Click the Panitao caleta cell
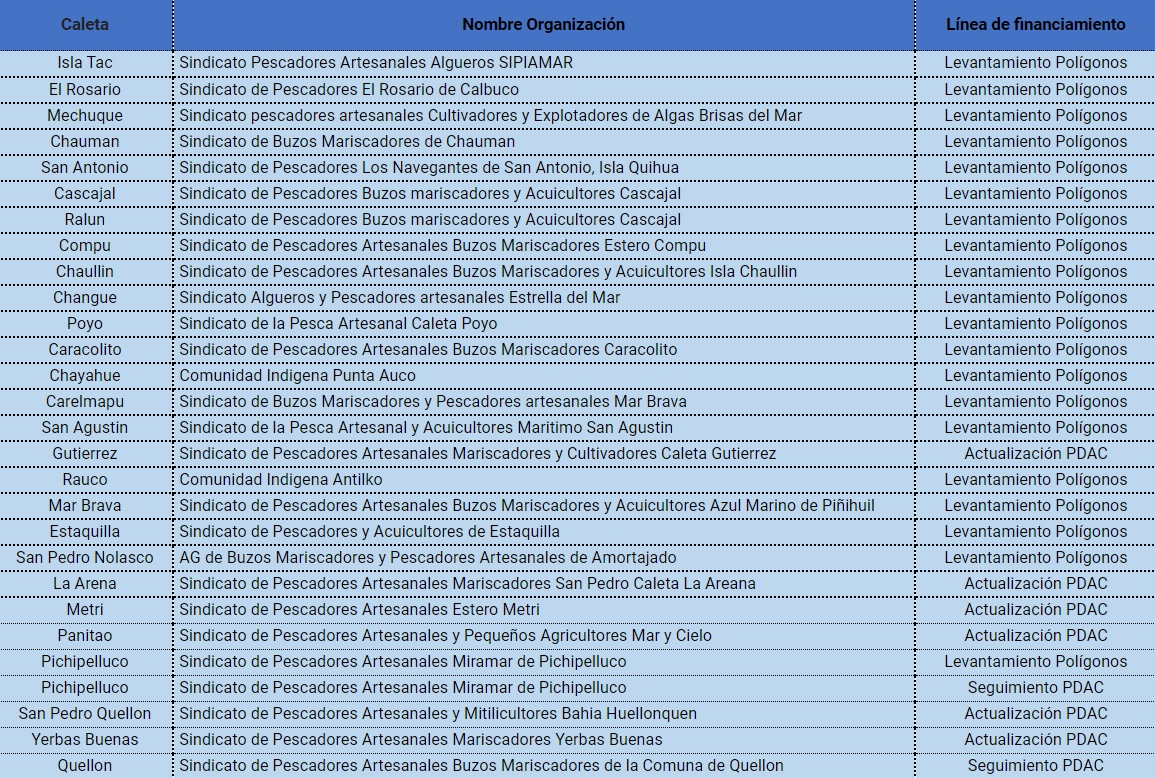 [x=85, y=636]
